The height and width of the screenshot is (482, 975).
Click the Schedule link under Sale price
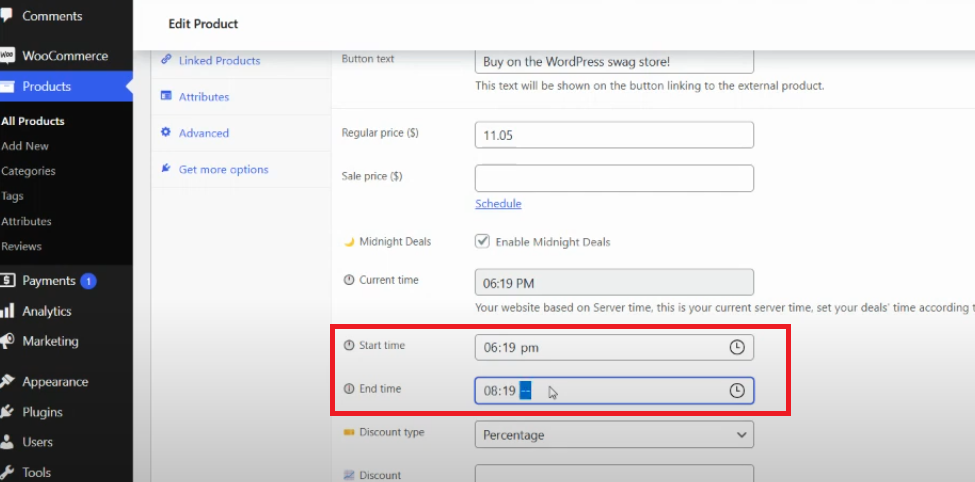[498, 203]
